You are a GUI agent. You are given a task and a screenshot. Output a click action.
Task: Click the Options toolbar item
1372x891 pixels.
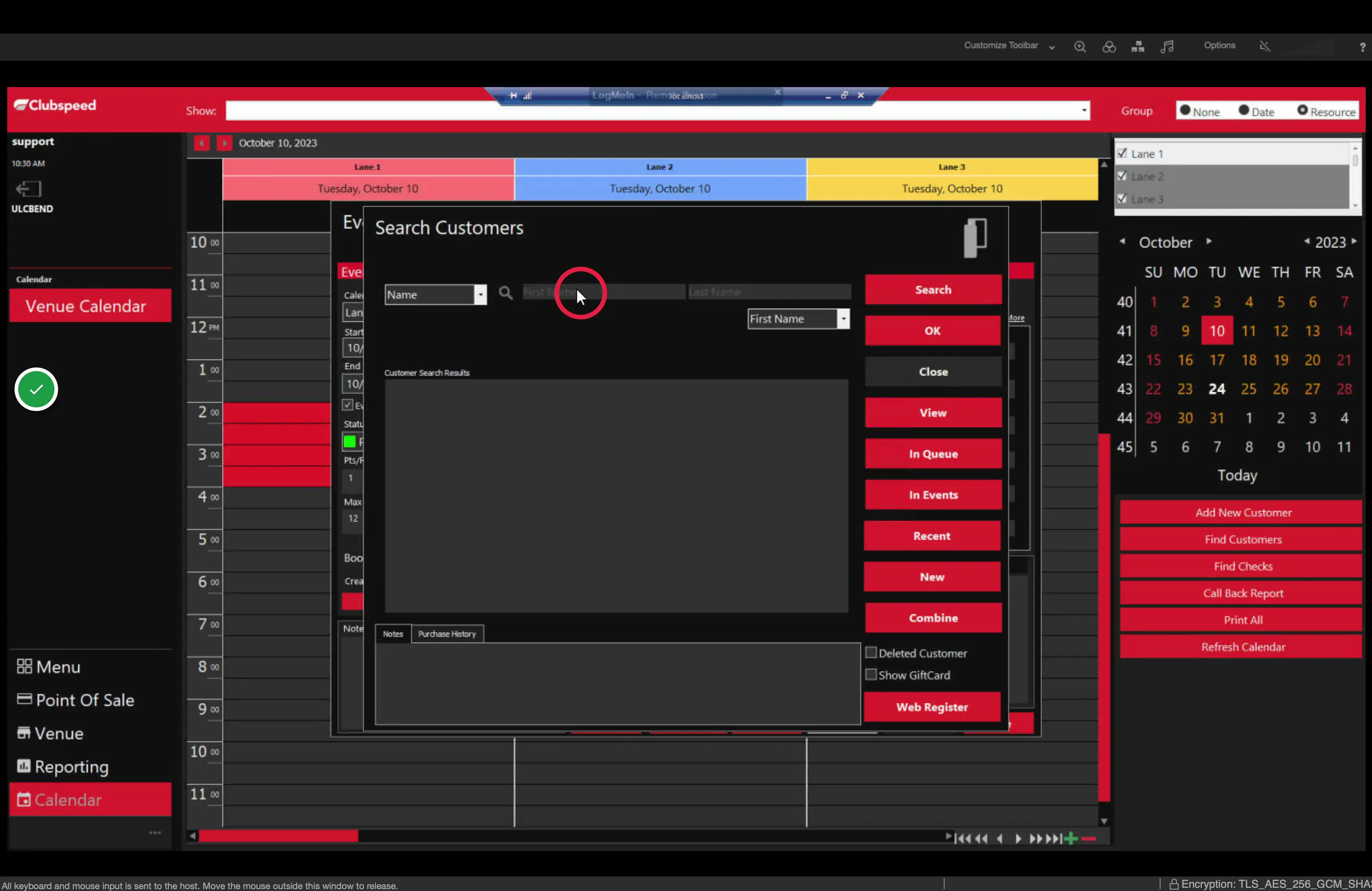pos(1219,45)
